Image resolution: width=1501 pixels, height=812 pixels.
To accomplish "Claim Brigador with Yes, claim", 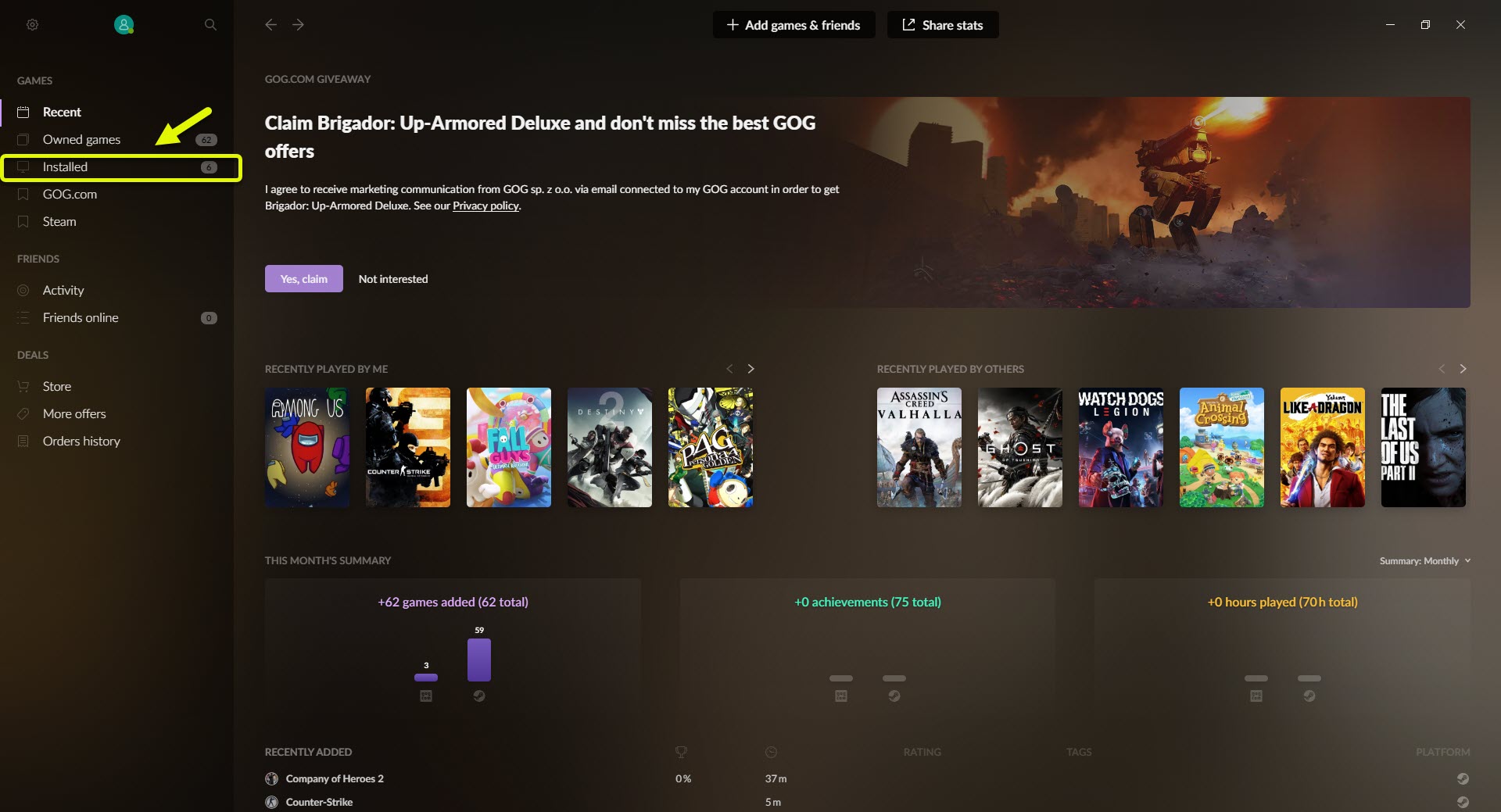I will pyautogui.click(x=303, y=279).
